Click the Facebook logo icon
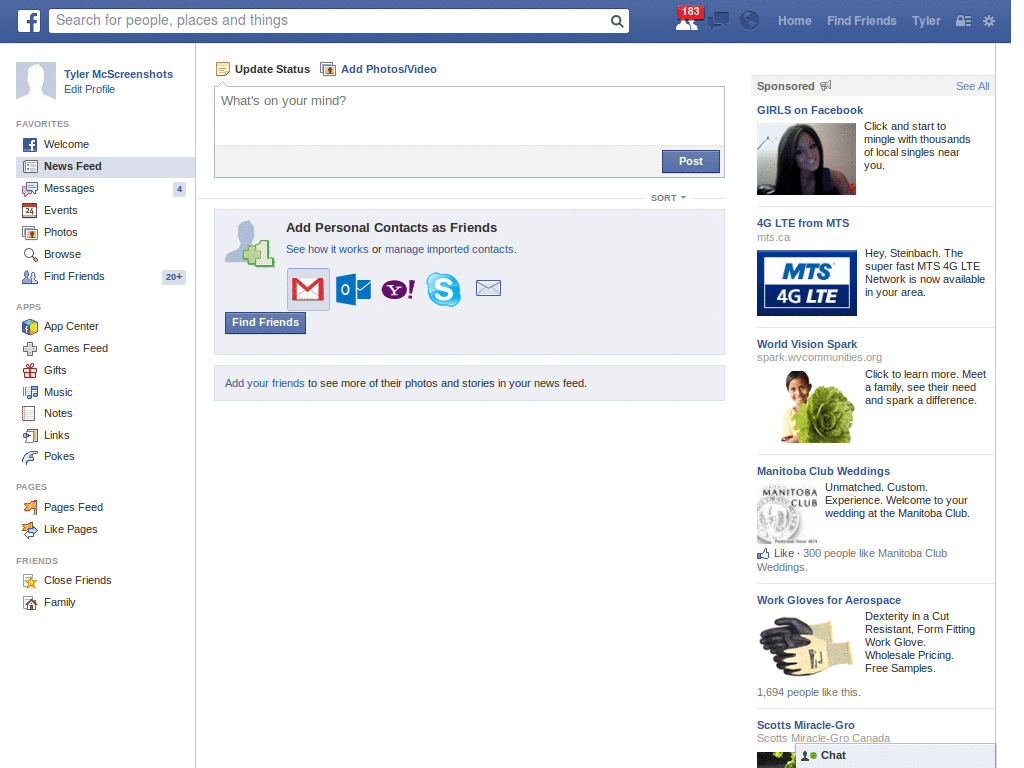Screen dimensions: 1024x768 tap(28, 21)
